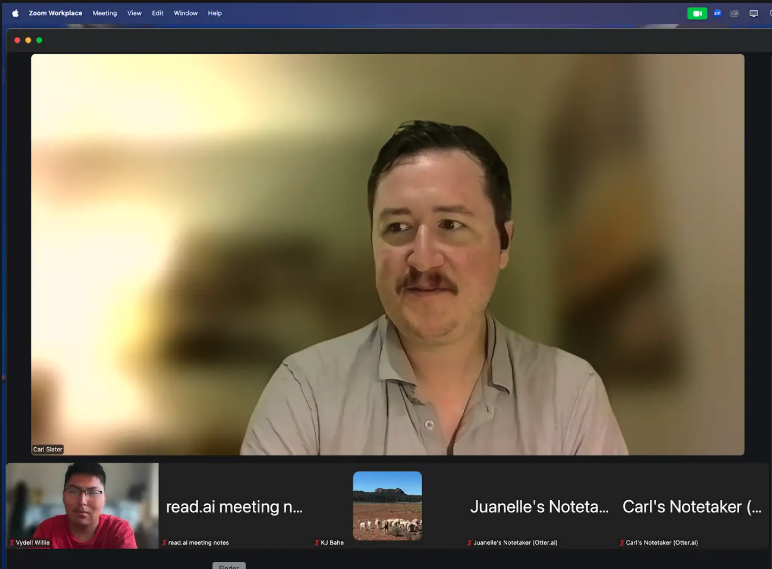The width and height of the screenshot is (772, 569).
Task: Click muted mic icon beside KJ Bahe
Action: [317, 543]
